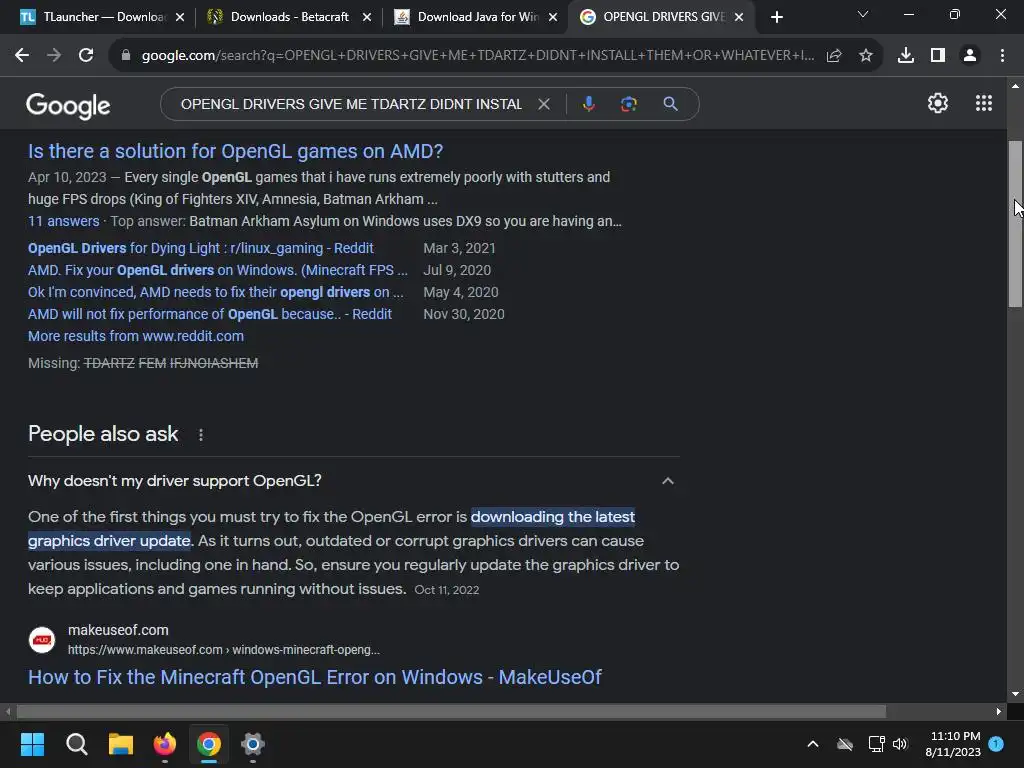Click the Google logo

[68, 105]
